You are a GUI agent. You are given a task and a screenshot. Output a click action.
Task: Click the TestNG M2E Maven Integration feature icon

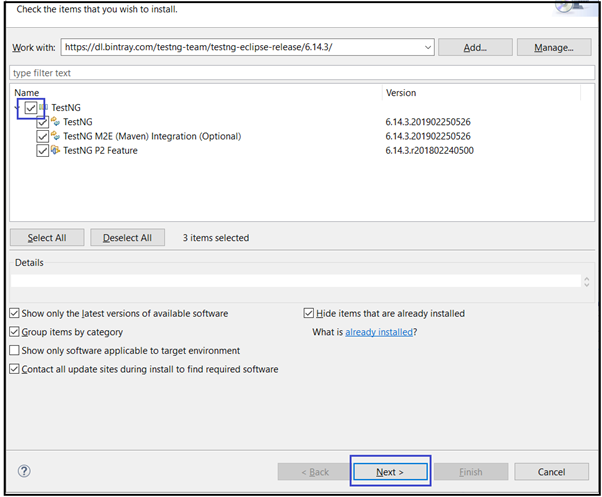tap(55, 136)
